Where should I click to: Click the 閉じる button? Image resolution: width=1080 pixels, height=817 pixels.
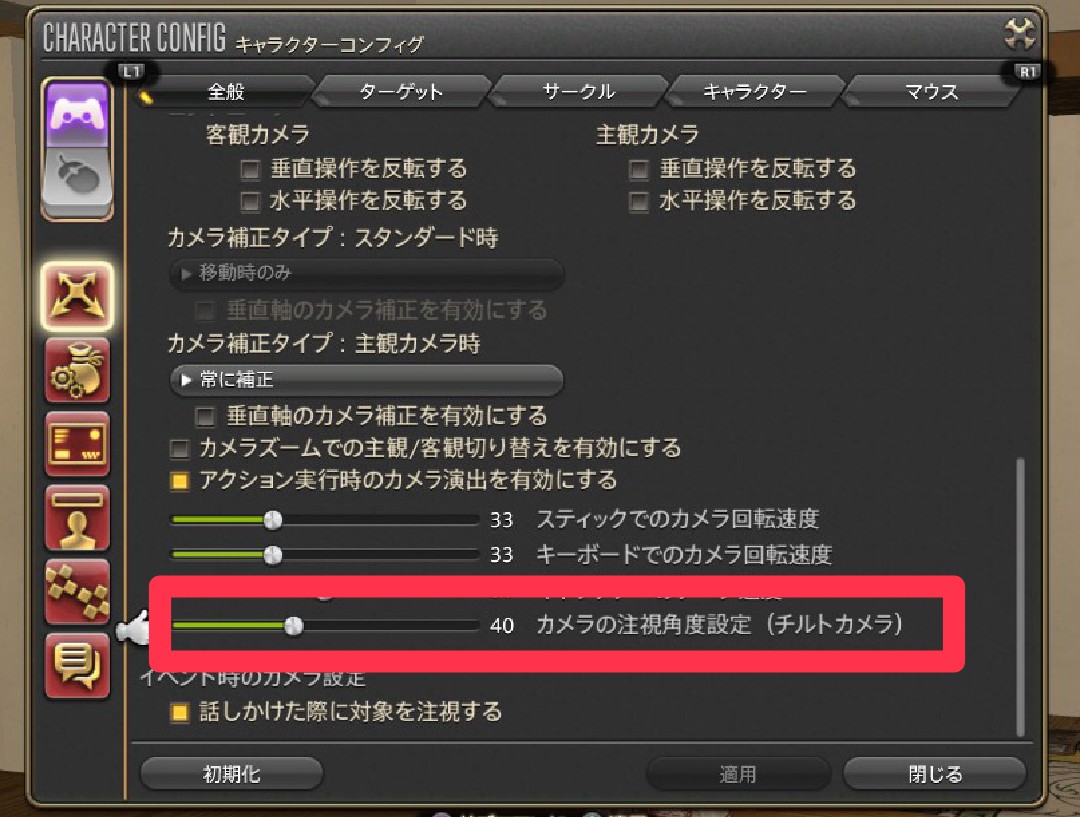point(935,774)
